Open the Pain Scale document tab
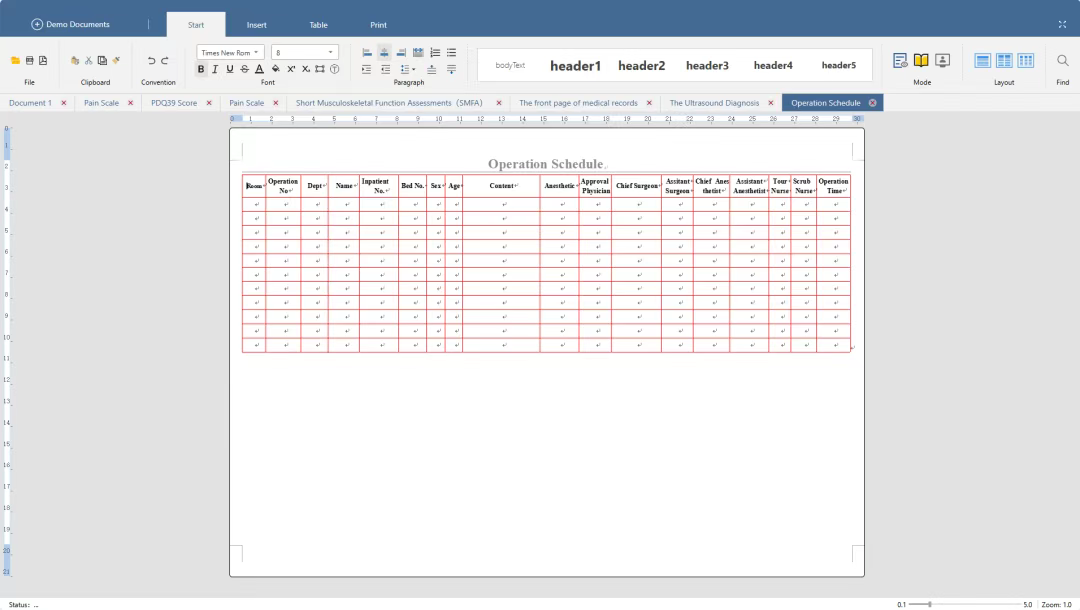Viewport: 1080px width, 610px height. click(101, 103)
